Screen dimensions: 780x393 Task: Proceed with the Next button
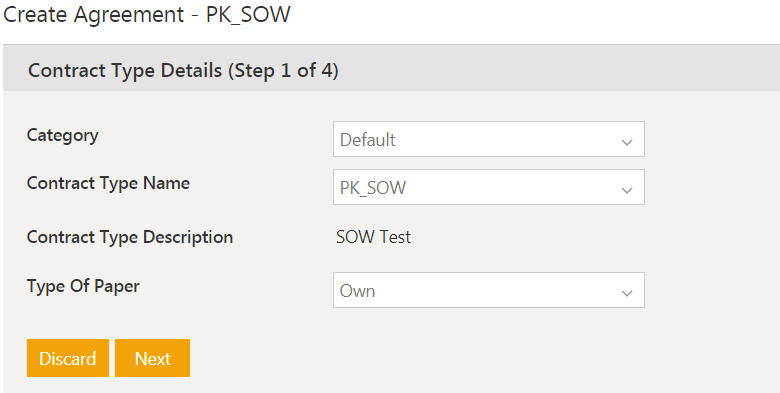click(152, 358)
